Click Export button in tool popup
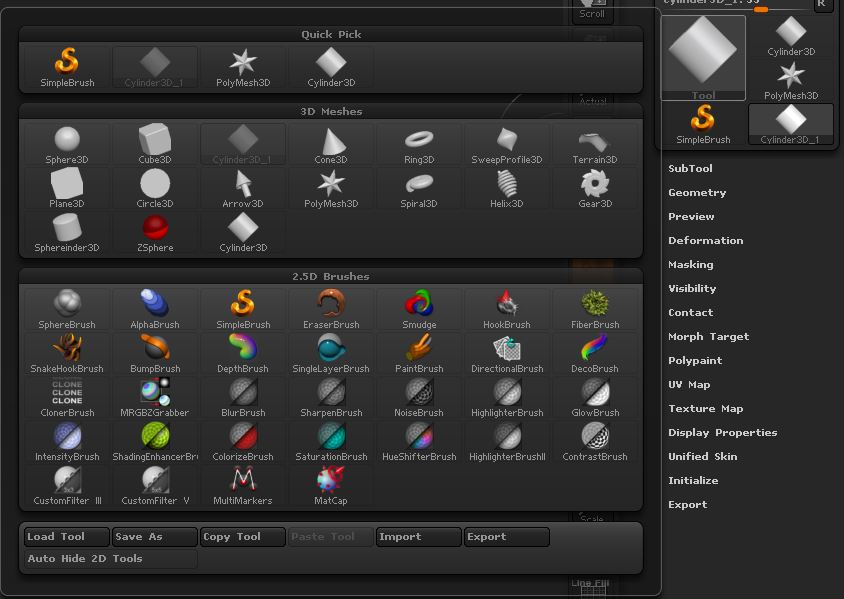This screenshot has height=599, width=844. tap(507, 537)
